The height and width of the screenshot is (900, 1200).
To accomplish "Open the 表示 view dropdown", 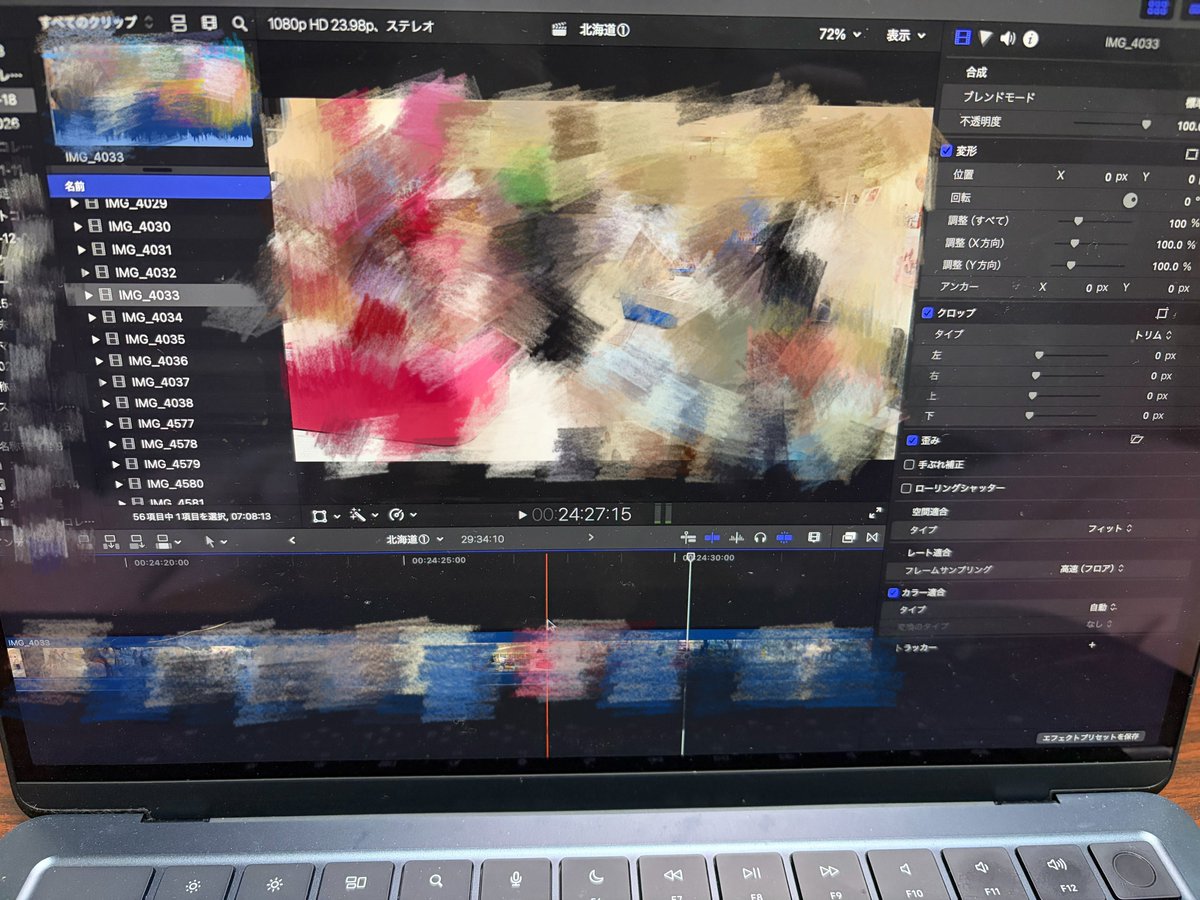I will (904, 35).
